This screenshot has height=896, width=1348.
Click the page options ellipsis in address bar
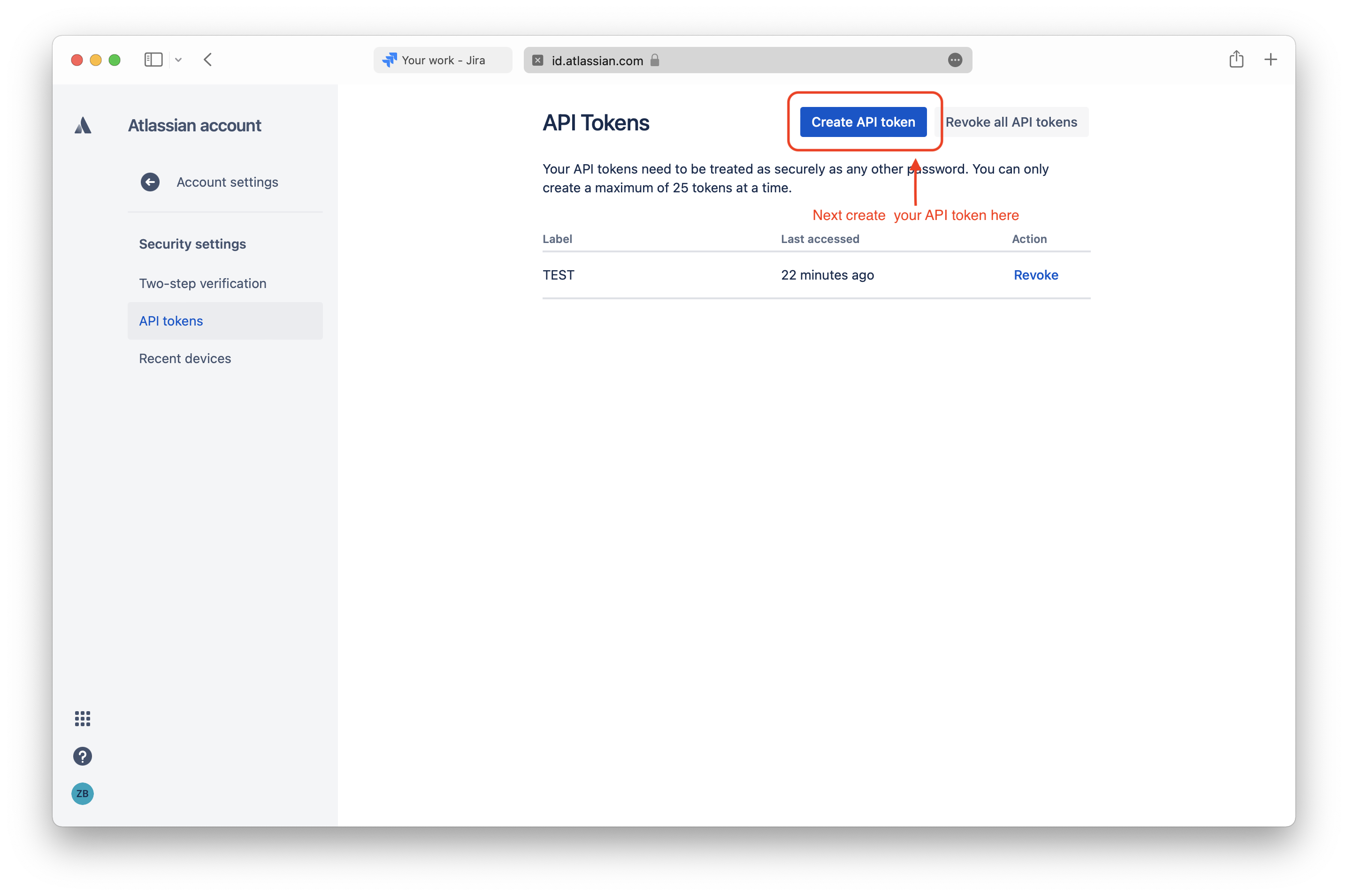pyautogui.click(x=955, y=60)
